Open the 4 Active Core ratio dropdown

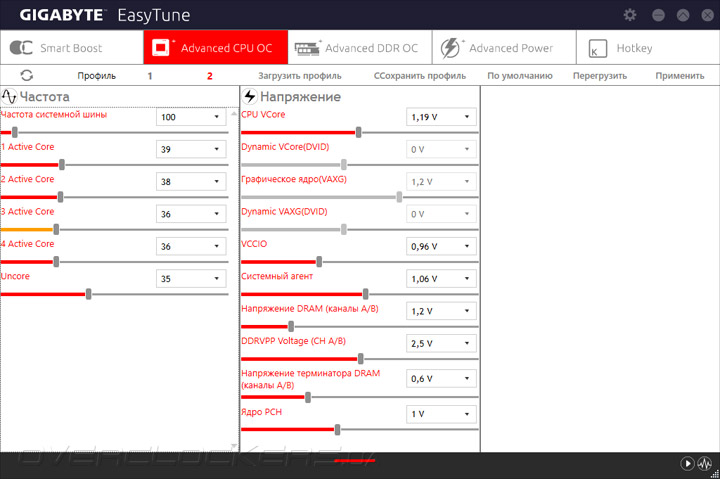[x=191, y=246]
